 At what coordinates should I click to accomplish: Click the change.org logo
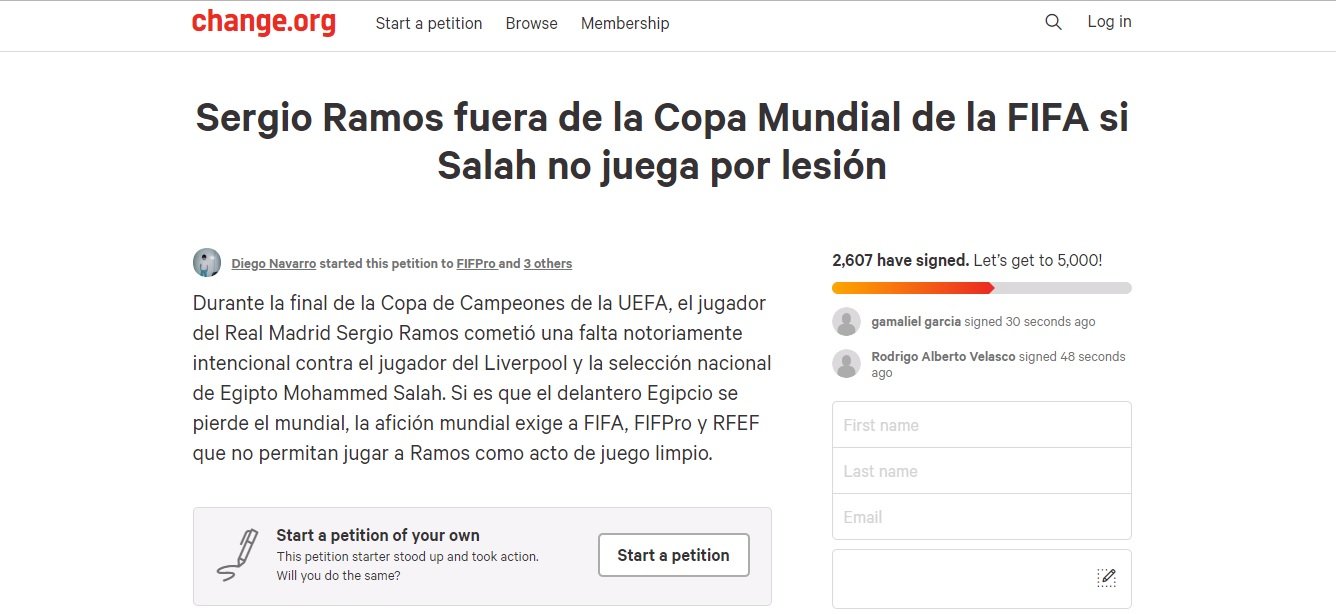point(263,22)
